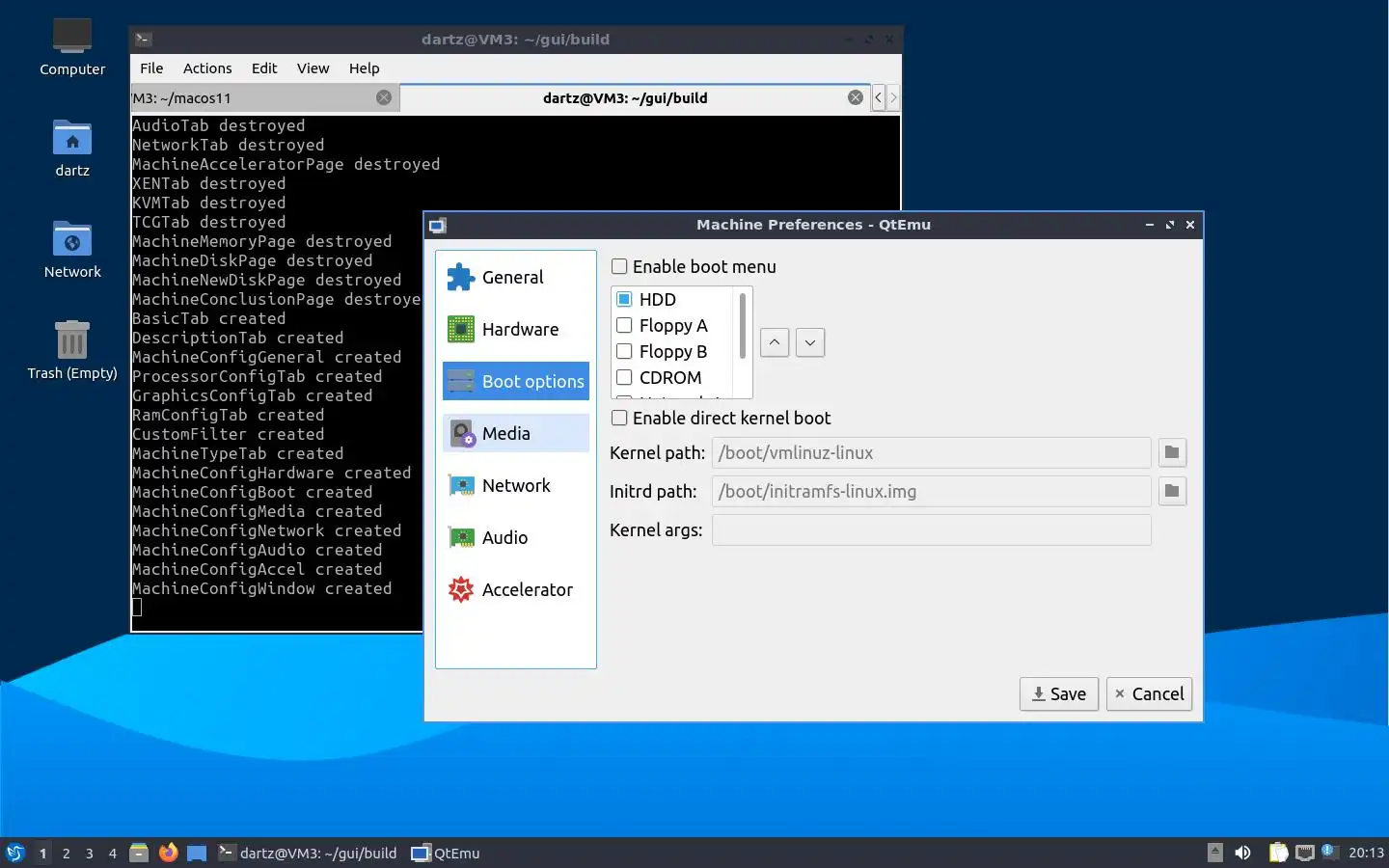
Task: Browse for Initrd path file
Action: click(x=1172, y=491)
